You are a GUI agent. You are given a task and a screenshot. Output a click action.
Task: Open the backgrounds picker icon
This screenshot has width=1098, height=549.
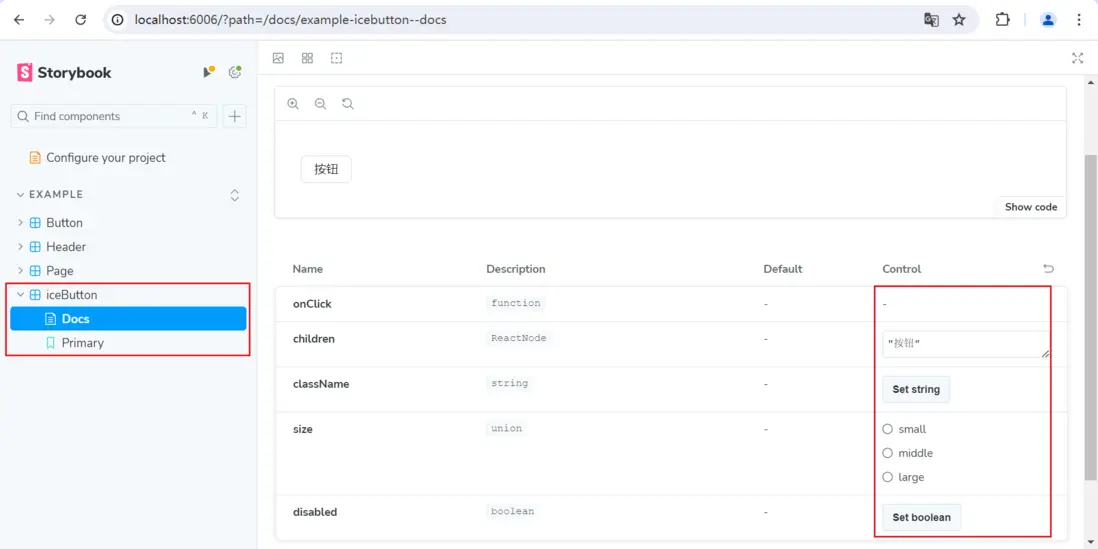tap(278, 58)
